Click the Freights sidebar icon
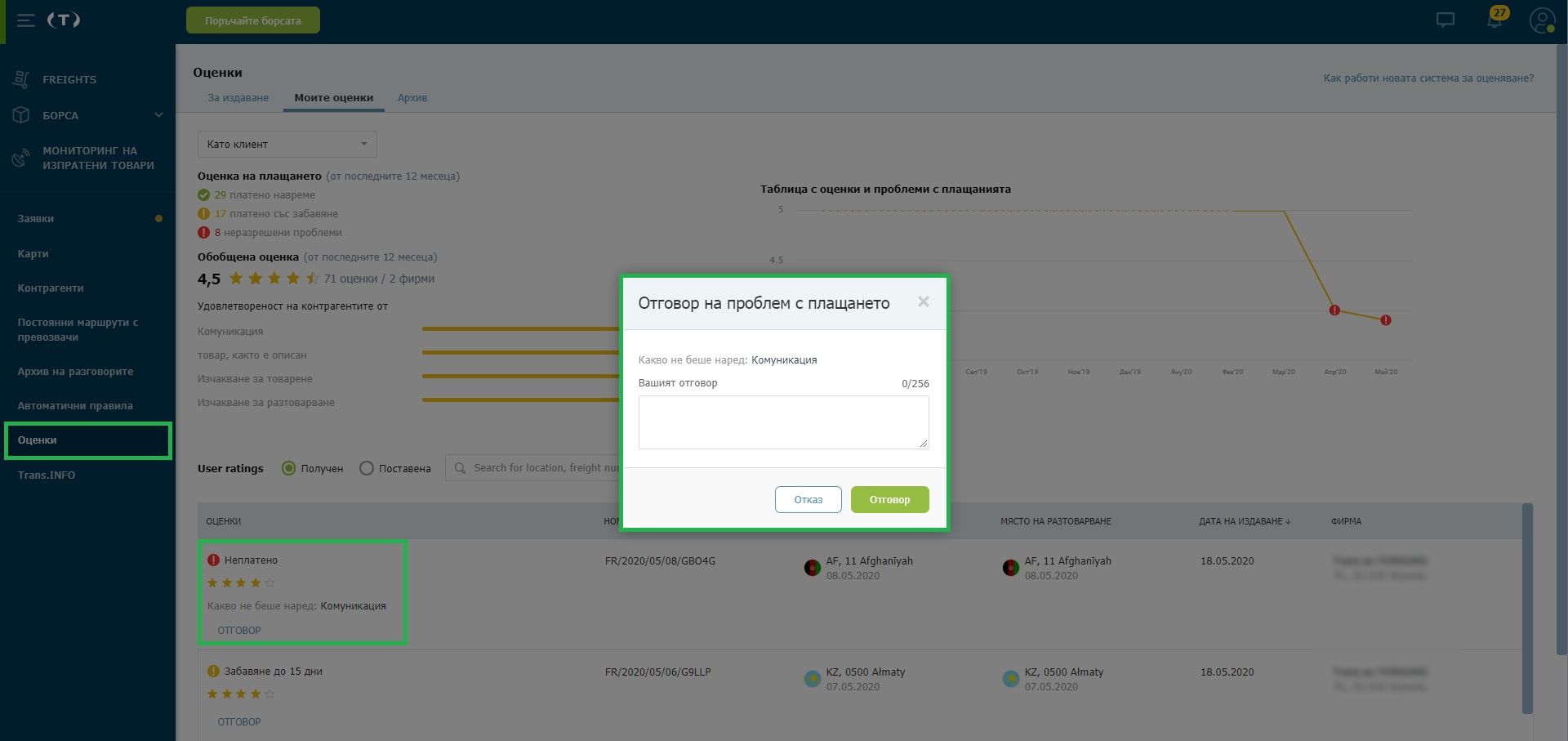The width and height of the screenshot is (1568, 741). point(21,79)
